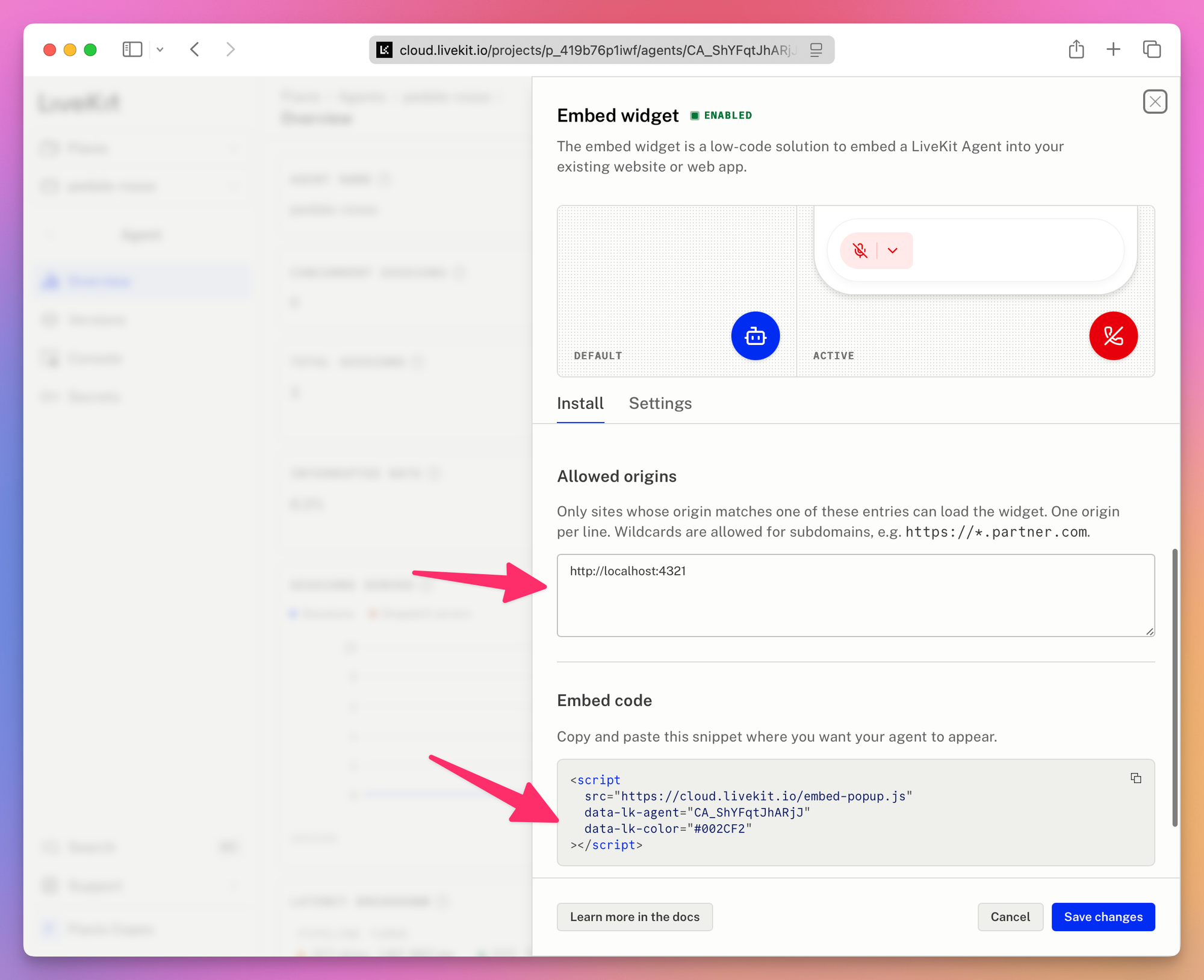Go back in browser history
This screenshot has width=1204, height=980.
click(194, 49)
